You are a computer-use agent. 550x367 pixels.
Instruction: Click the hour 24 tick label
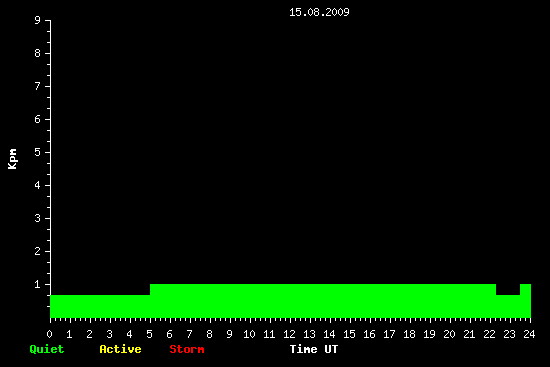coord(529,334)
